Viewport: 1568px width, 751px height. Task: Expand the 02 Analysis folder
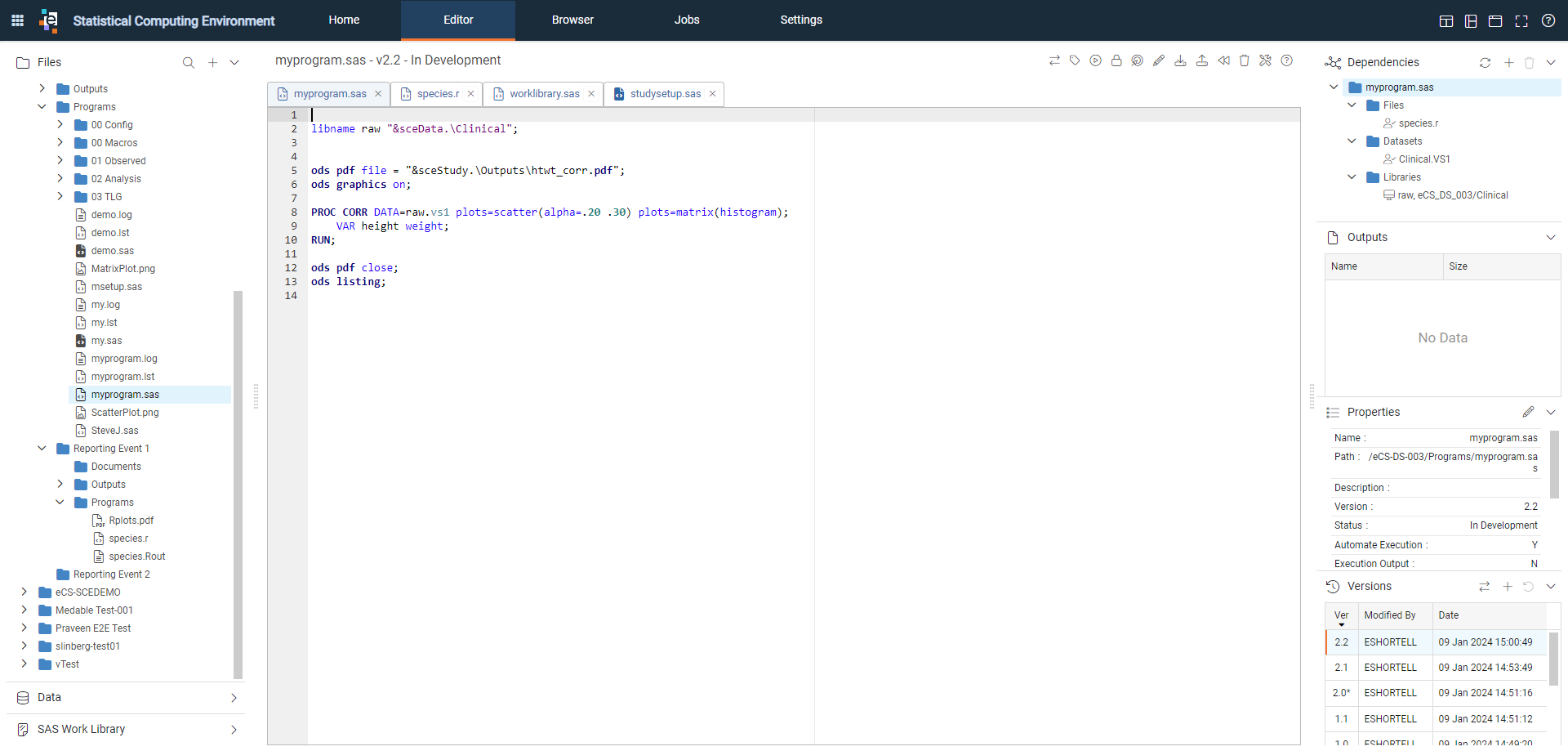(60, 178)
